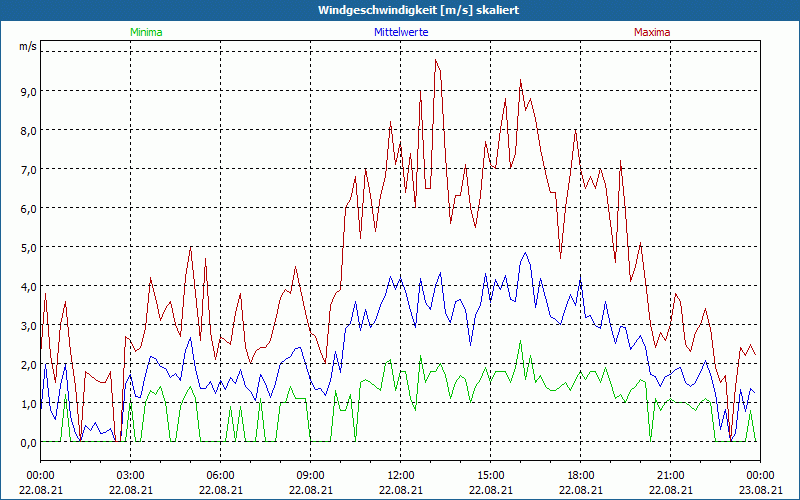The width and height of the screenshot is (800, 500).
Task: Click the 23.08.21 date label
Action: click(760, 490)
